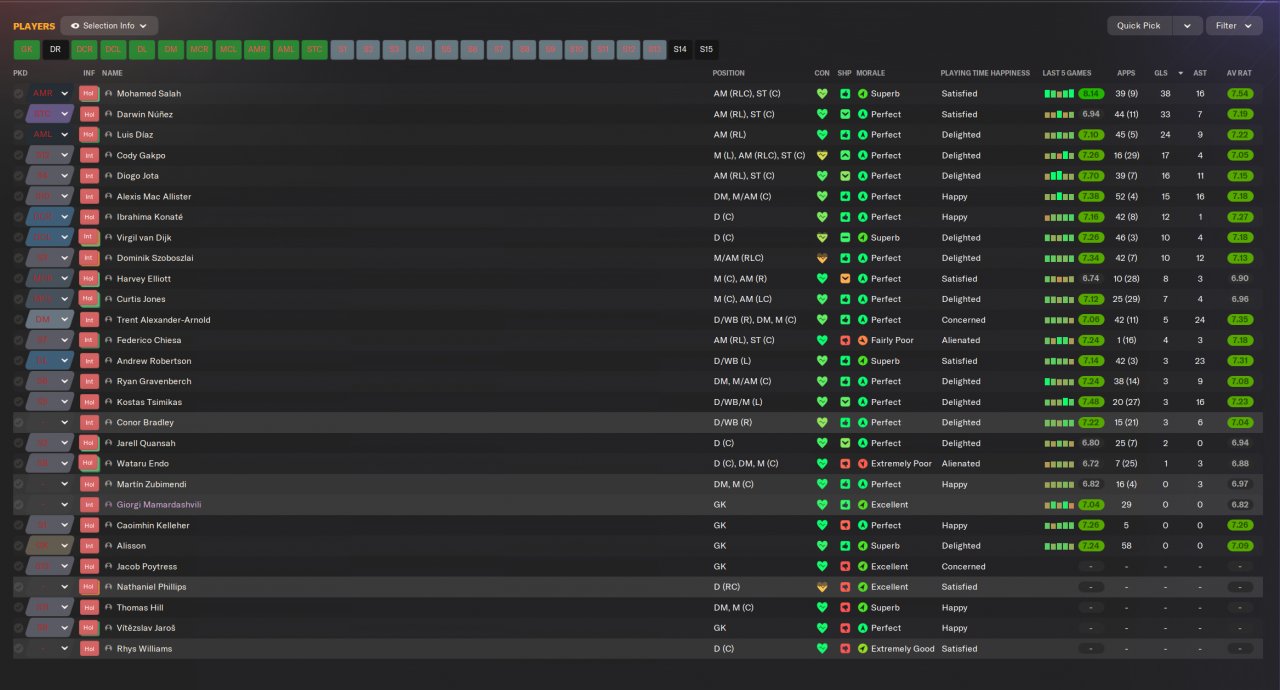Screen dimensions: 1280x690
Task: Toggle the picked tick for Mohamed Salah
Action: 18,94
